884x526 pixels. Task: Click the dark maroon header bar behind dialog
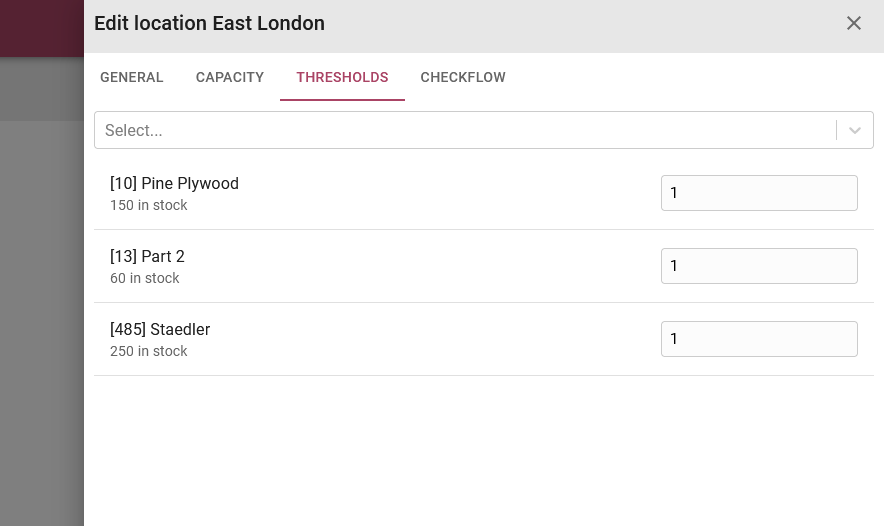click(x=42, y=28)
